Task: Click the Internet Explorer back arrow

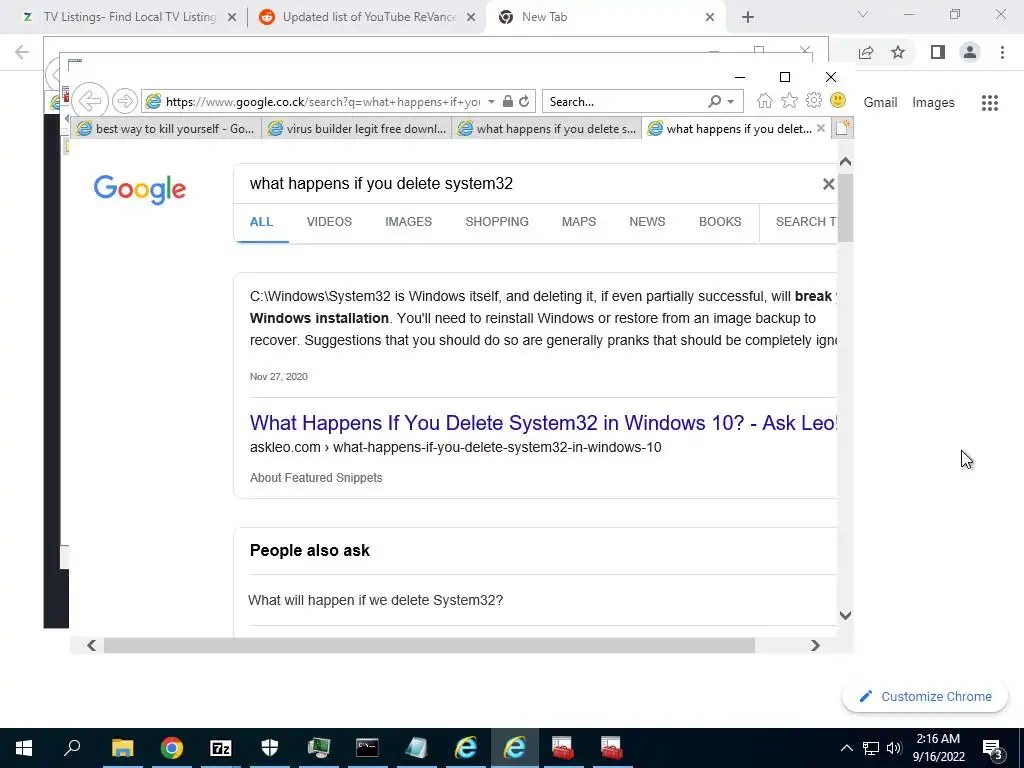Action: (89, 101)
